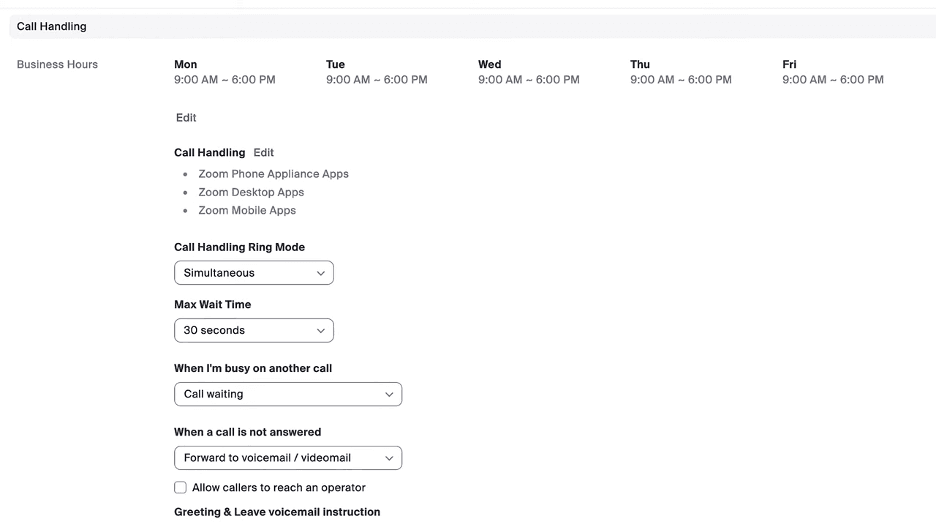Select Friday 9:00 AM ~ 6:00 PM hours

click(x=832, y=80)
